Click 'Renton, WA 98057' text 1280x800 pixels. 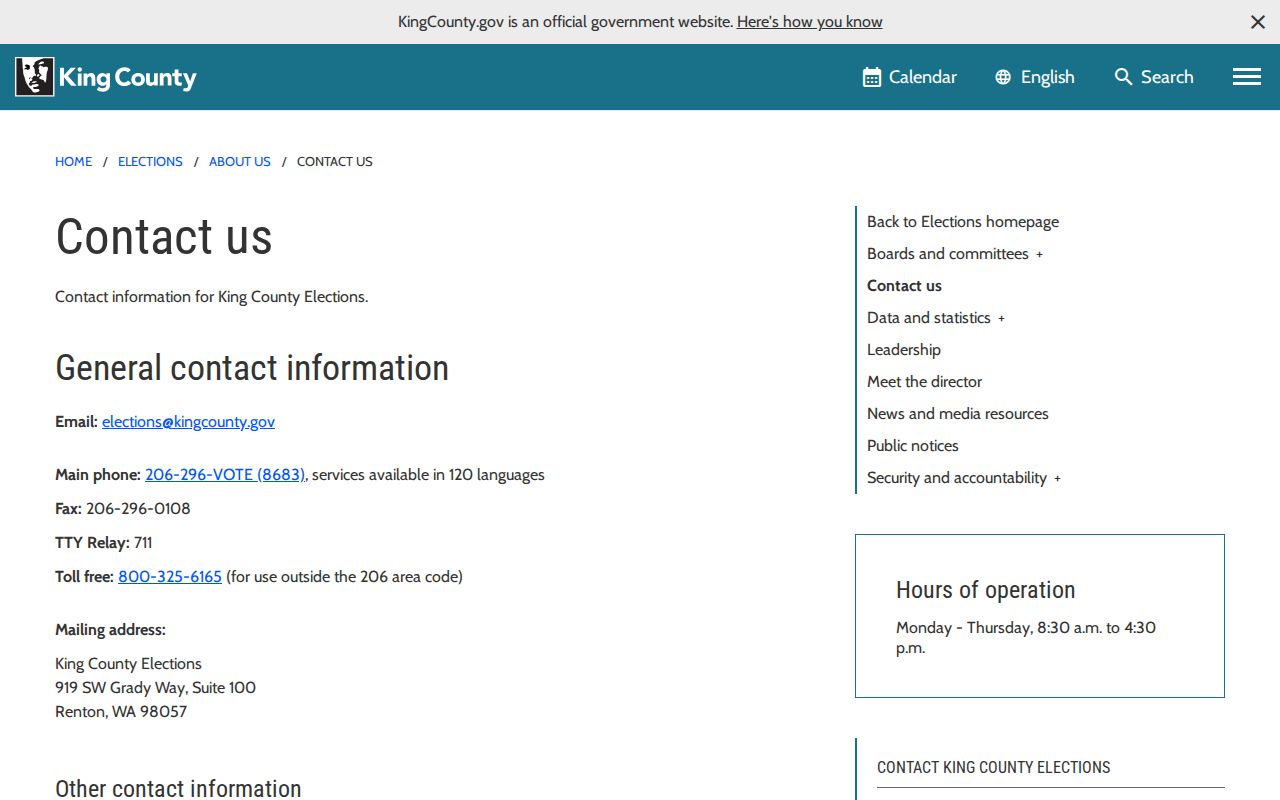pos(121,712)
